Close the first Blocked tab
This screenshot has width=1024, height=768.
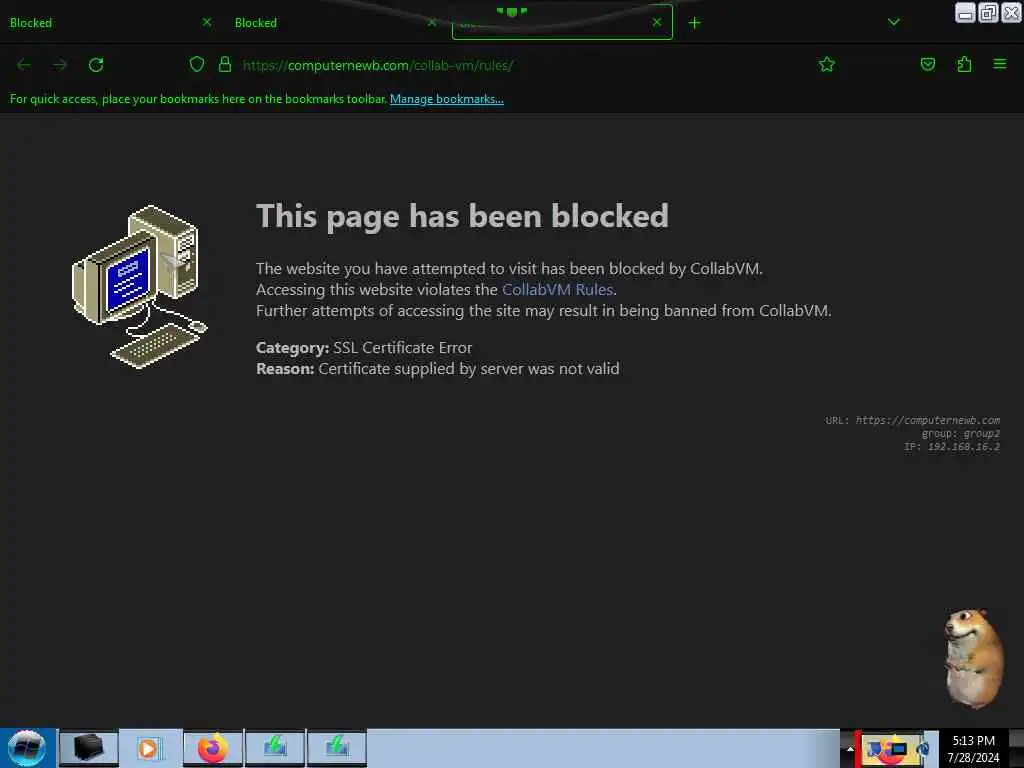[207, 22]
